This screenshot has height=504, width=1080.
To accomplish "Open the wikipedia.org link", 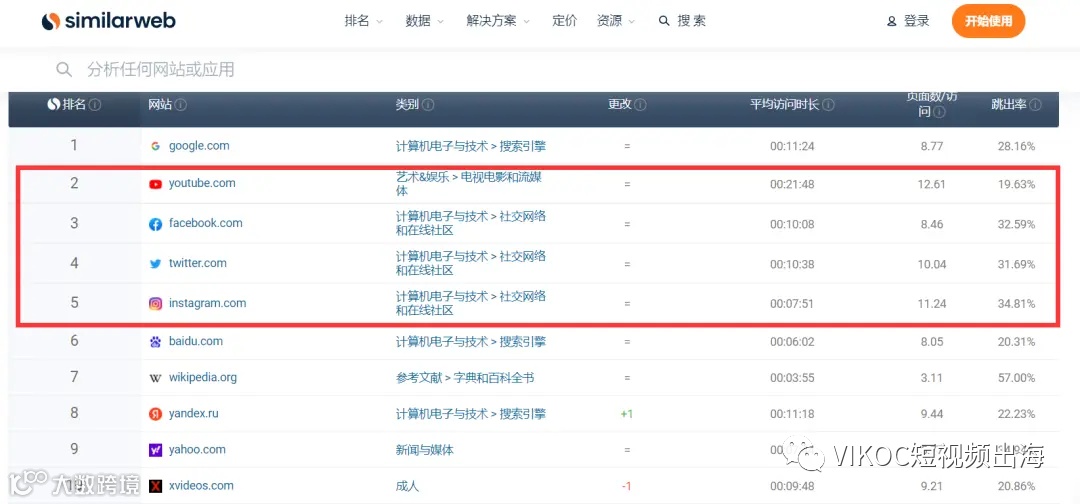I will pyautogui.click(x=202, y=377).
